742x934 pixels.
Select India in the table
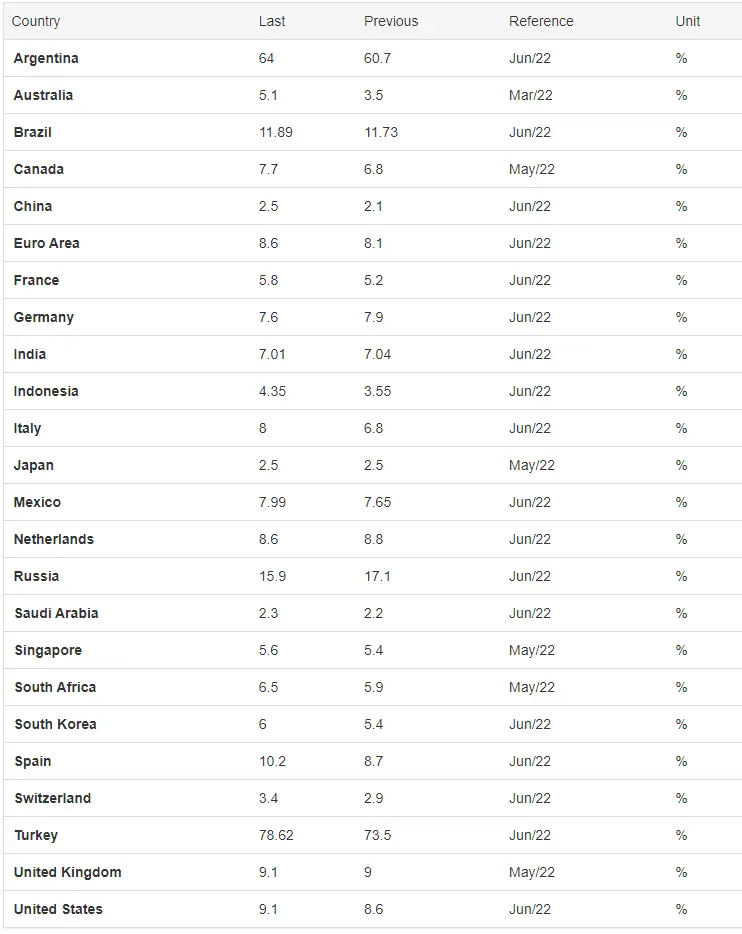30,354
